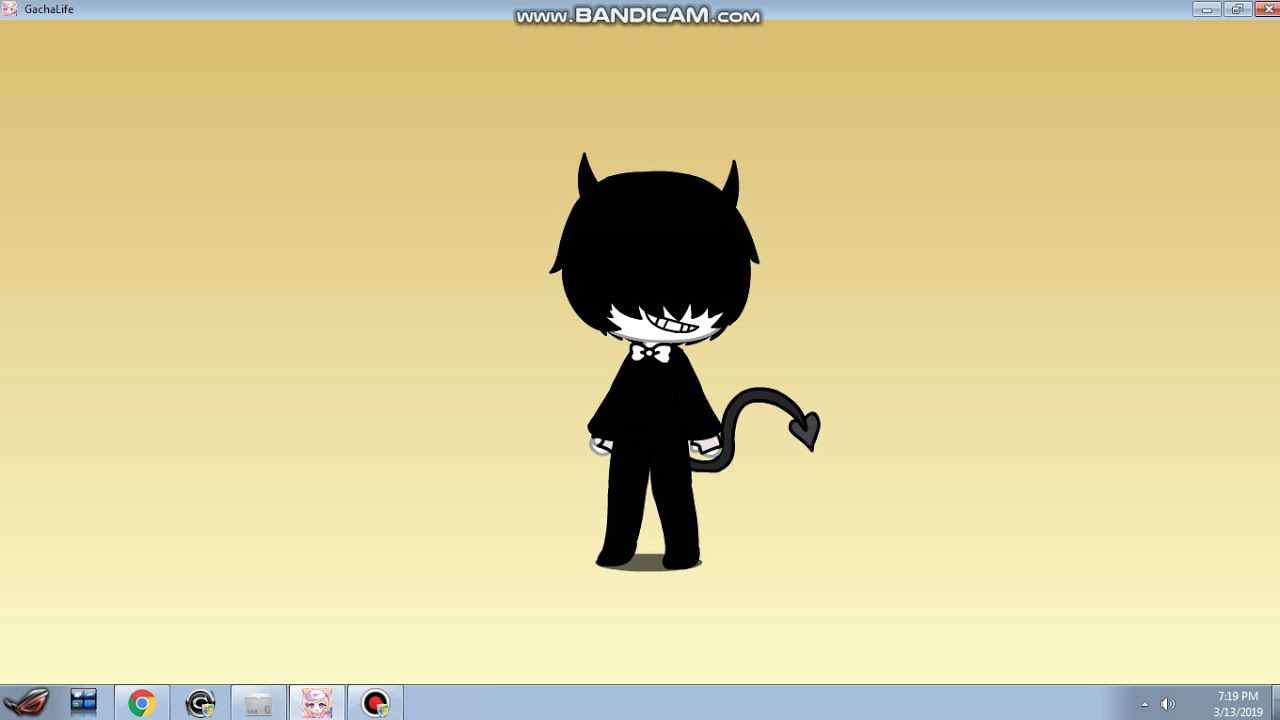Minimize the GachaLife window

point(1207,9)
